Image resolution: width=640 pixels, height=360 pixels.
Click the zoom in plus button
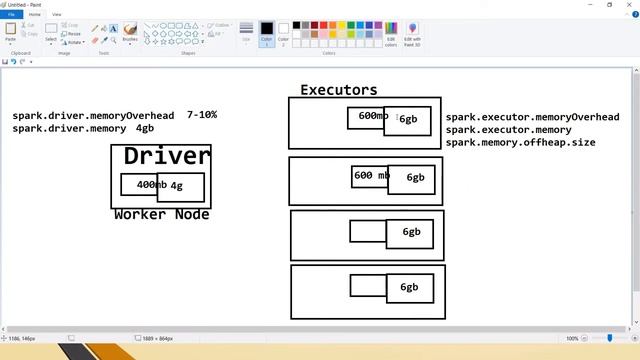pyautogui.click(x=635, y=338)
